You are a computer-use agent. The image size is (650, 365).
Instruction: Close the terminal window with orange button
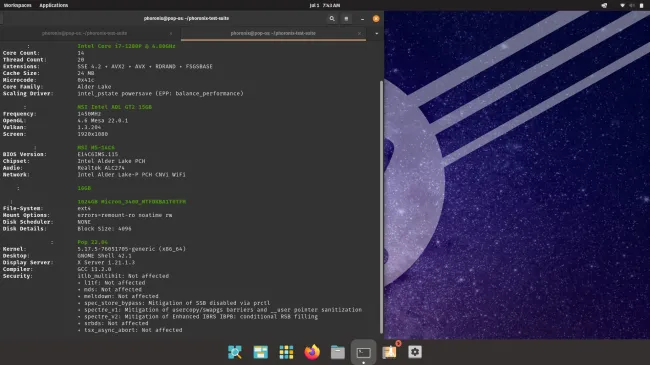point(376,19)
